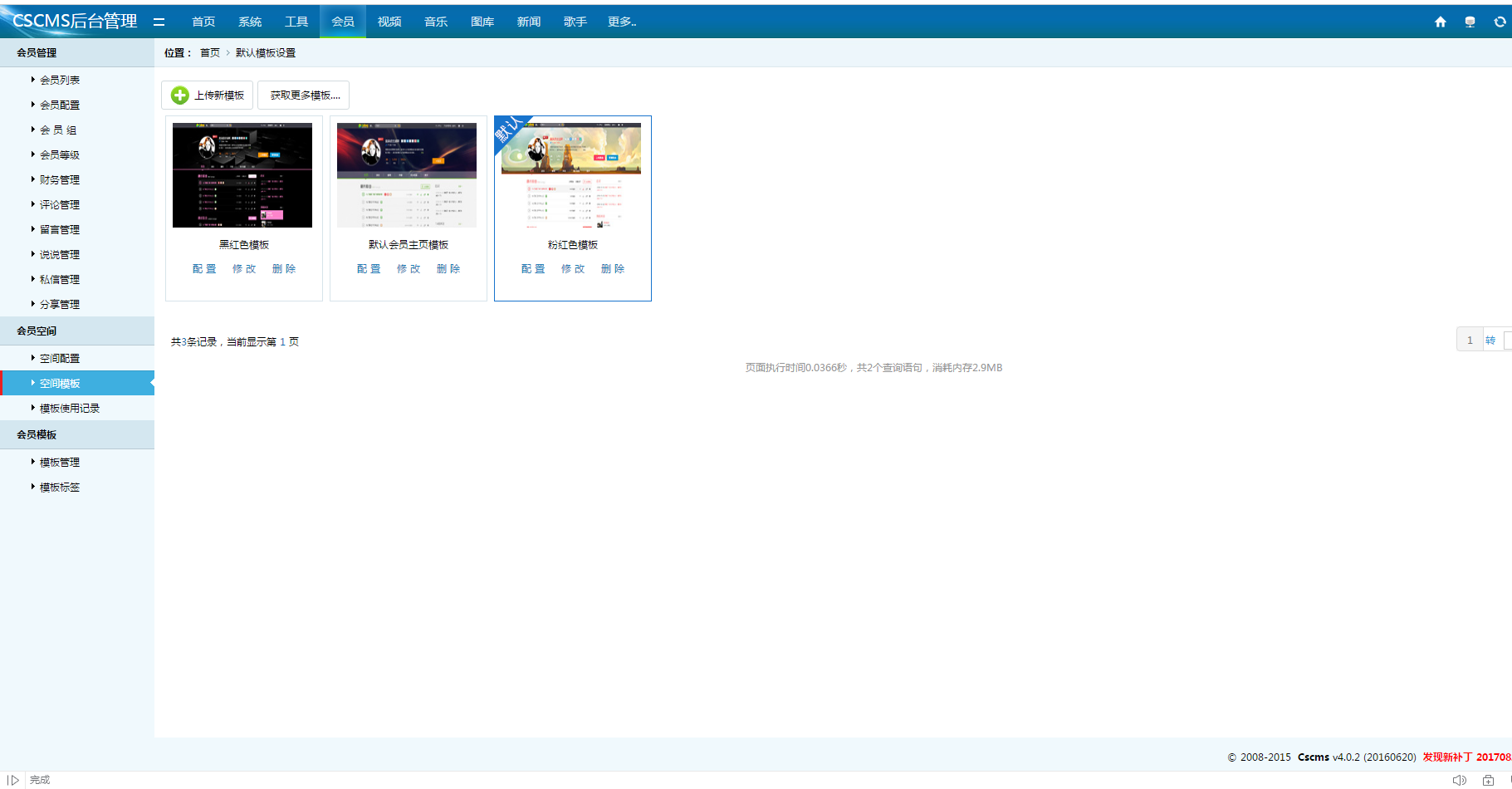The width and height of the screenshot is (1512, 789).
Task: Open the 系统 menu in top navigation
Action: (250, 22)
